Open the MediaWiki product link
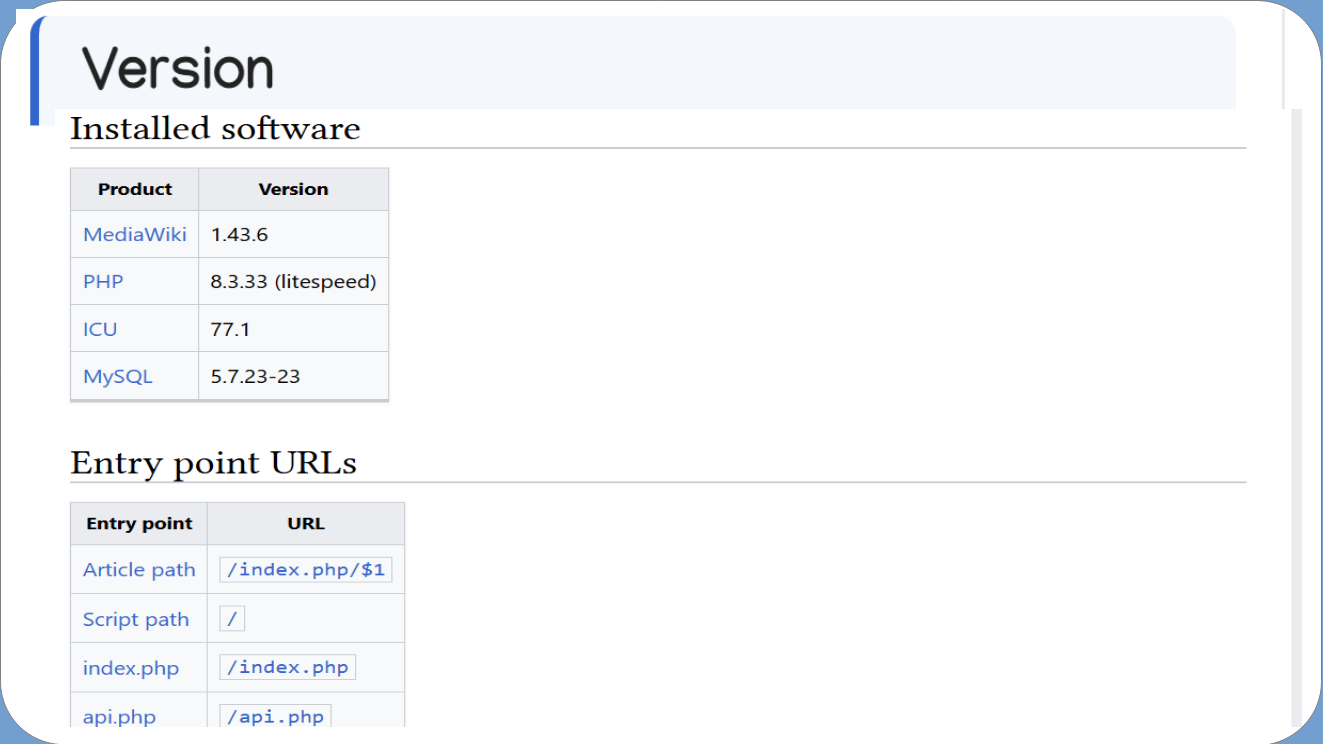Viewport: 1323px width, 744px height. click(135, 235)
